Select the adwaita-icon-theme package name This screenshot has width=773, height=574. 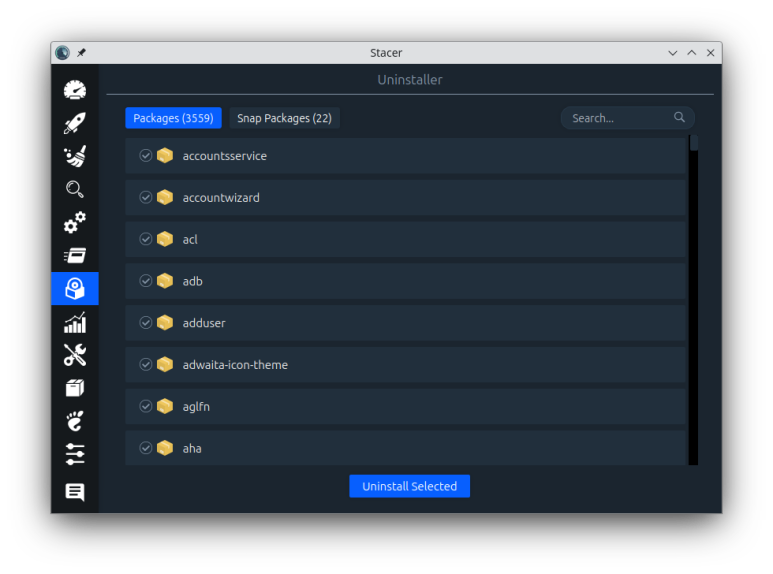tap(235, 365)
